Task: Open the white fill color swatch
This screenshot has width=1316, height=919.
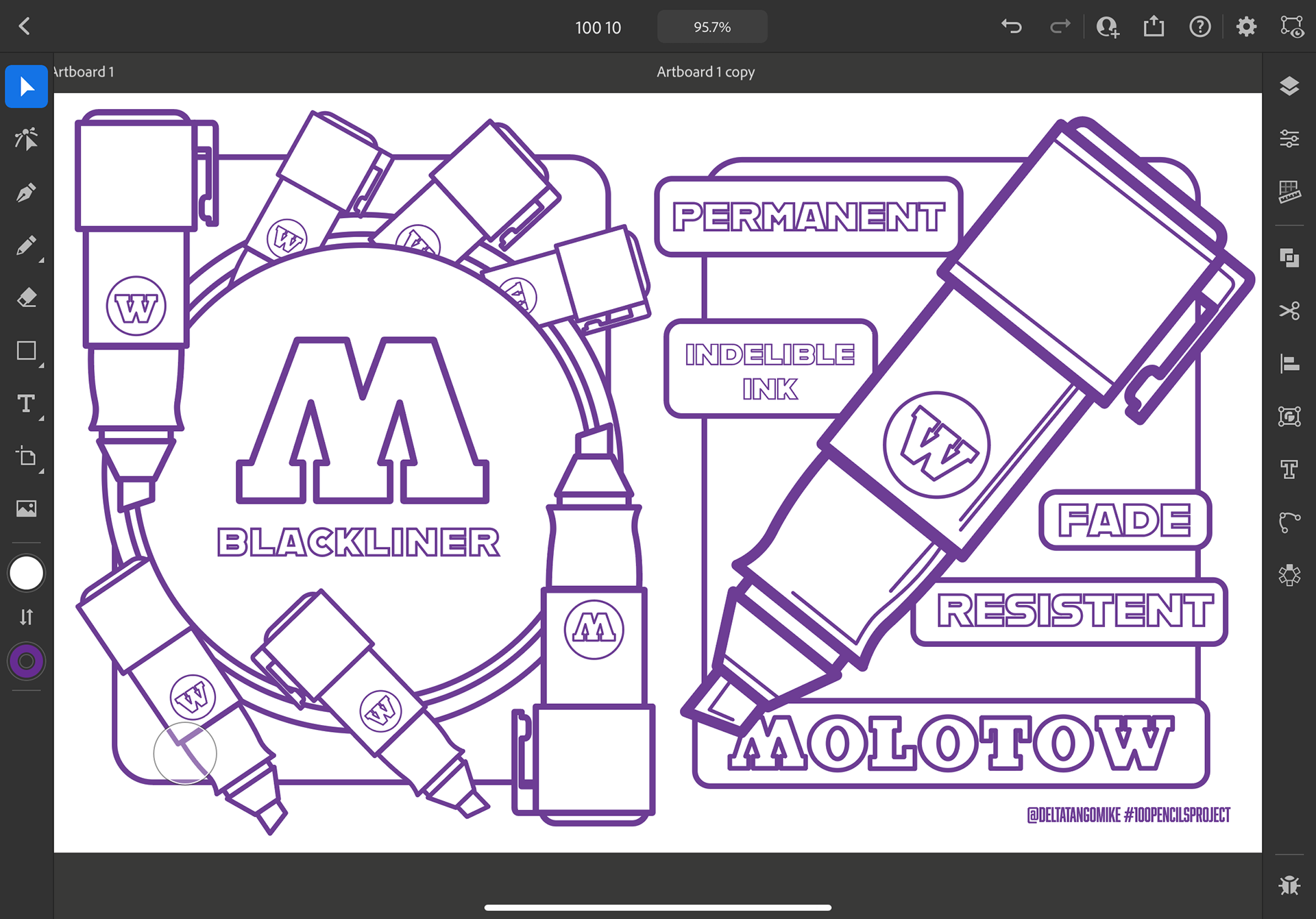Action: [26, 574]
